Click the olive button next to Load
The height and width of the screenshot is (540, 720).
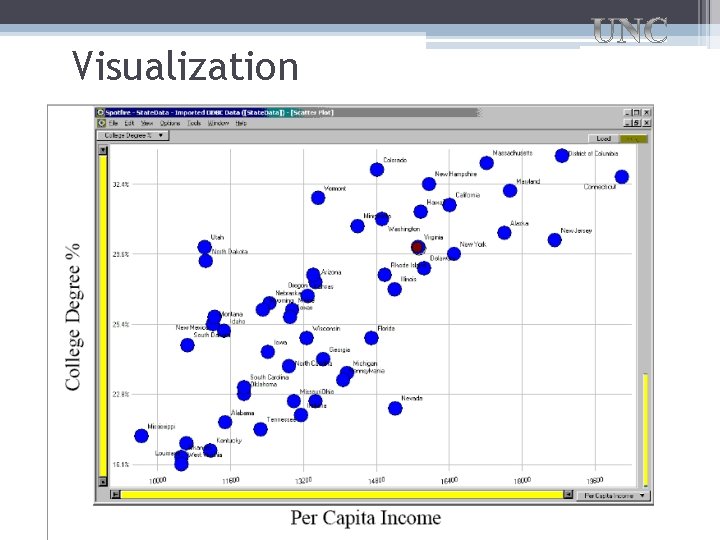[633, 138]
